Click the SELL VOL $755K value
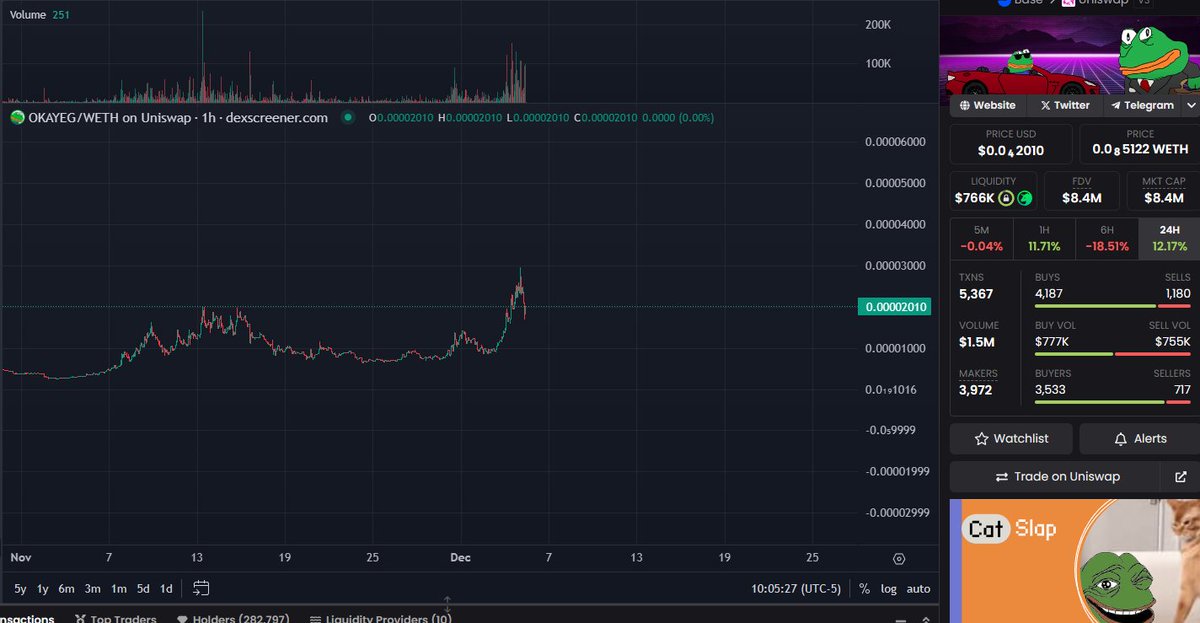The width and height of the screenshot is (1200, 623). click(x=1173, y=341)
